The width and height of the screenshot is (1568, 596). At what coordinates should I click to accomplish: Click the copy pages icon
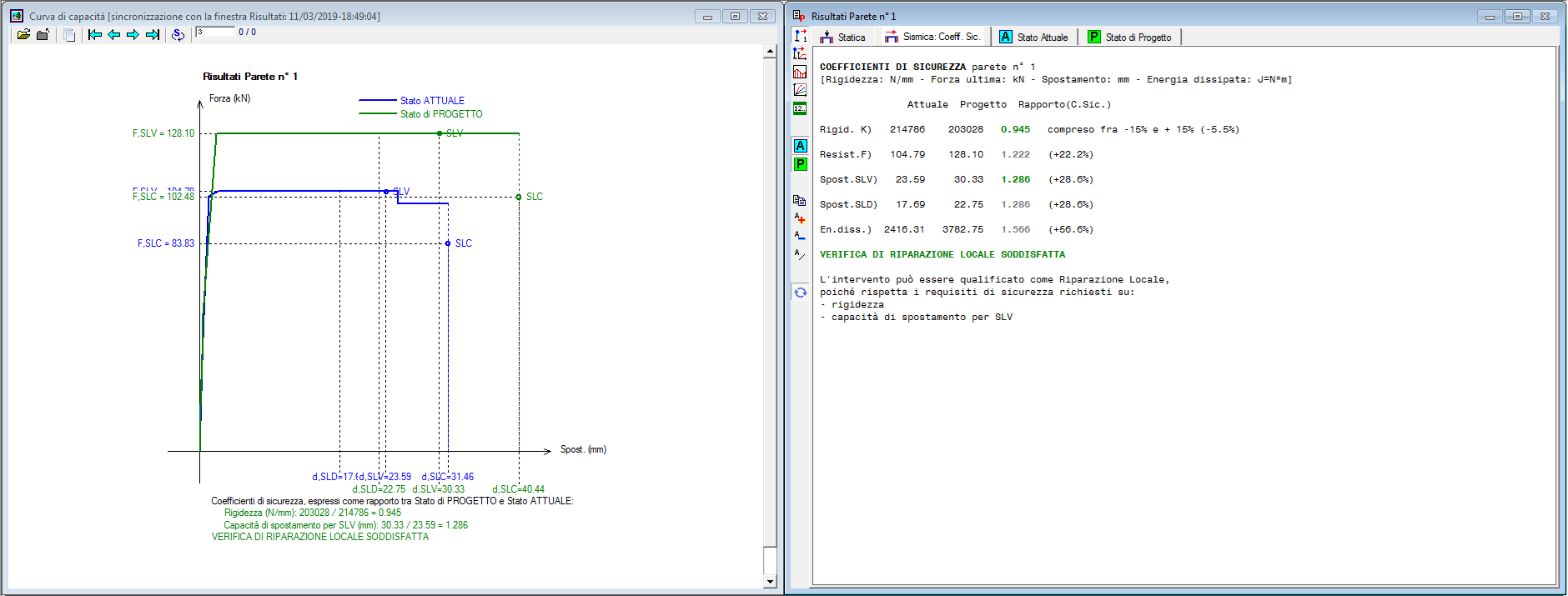point(69,34)
